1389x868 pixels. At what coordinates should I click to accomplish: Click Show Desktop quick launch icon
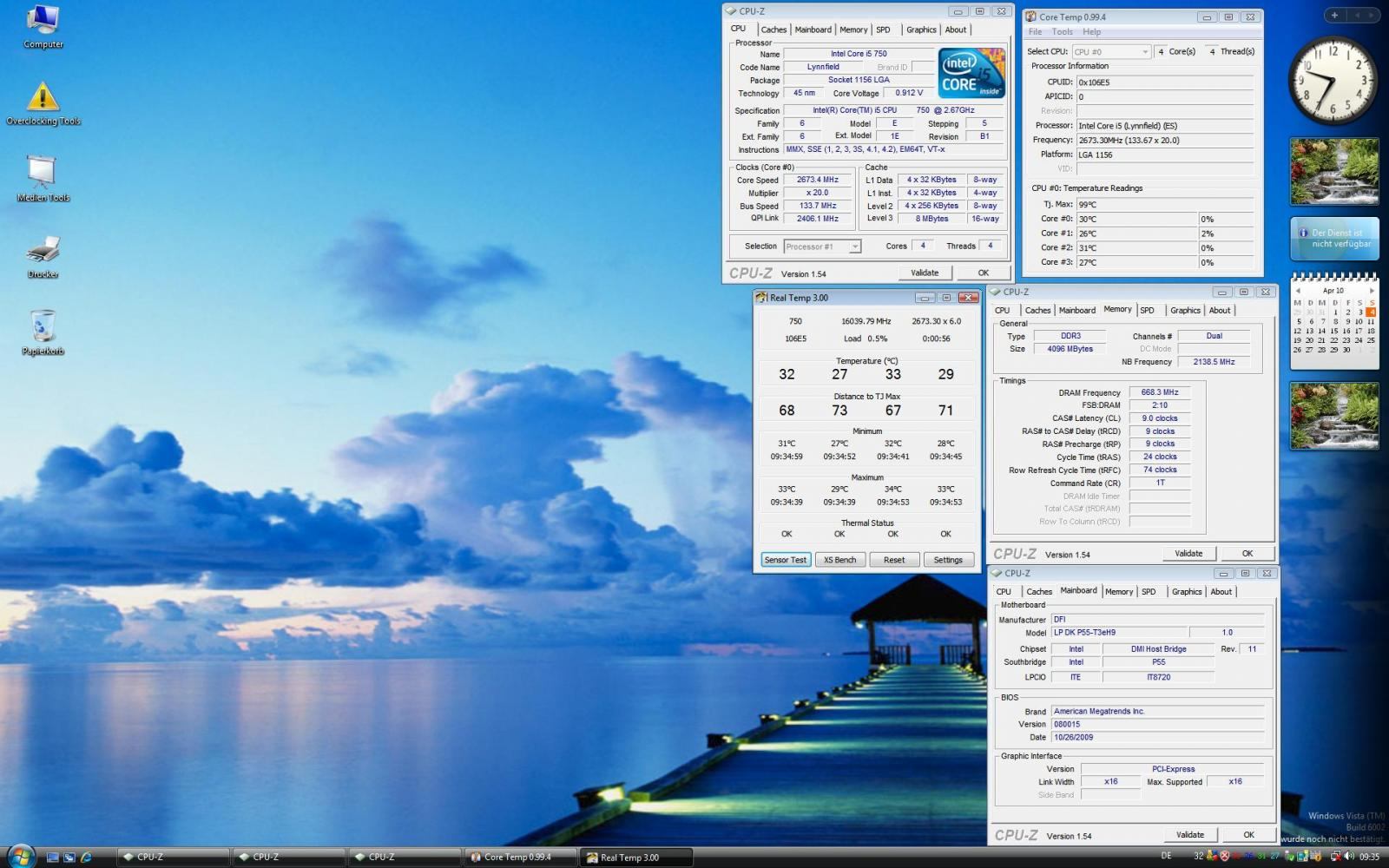[53, 857]
